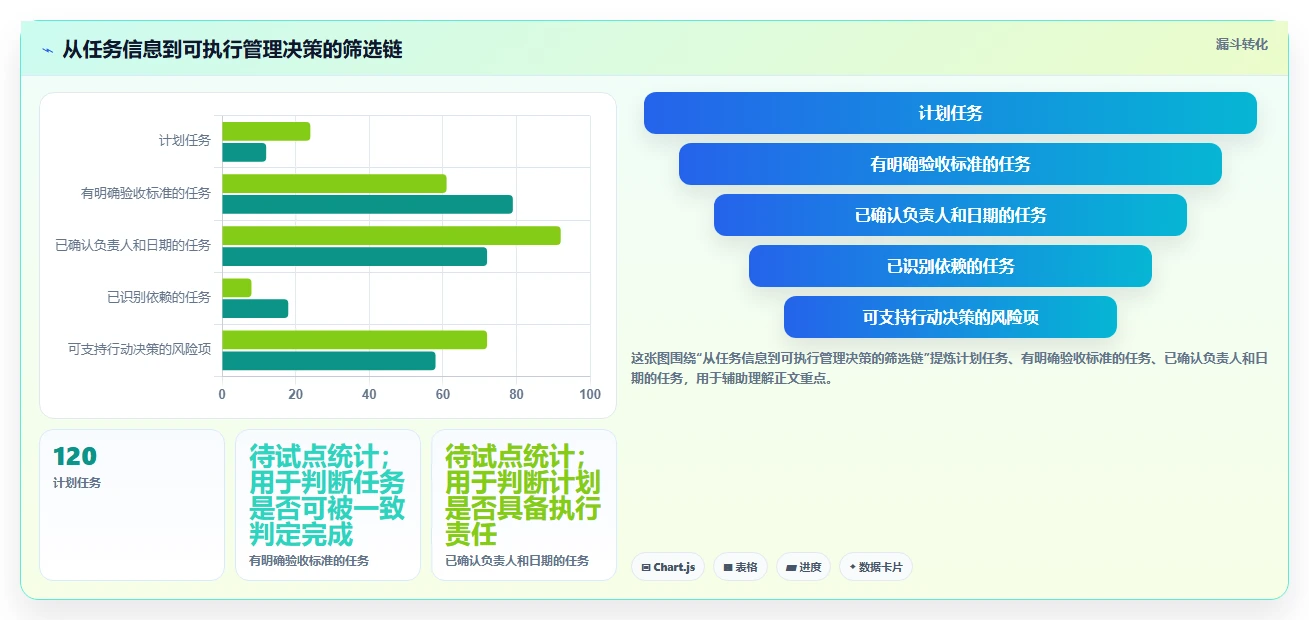Click the x-axis tick label 60
Viewport: 1309px width, 620px height.
click(443, 394)
